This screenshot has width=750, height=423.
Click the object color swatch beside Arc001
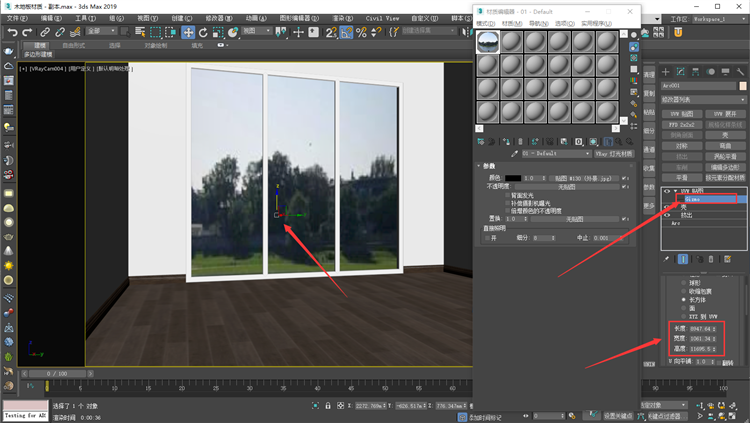click(743, 86)
